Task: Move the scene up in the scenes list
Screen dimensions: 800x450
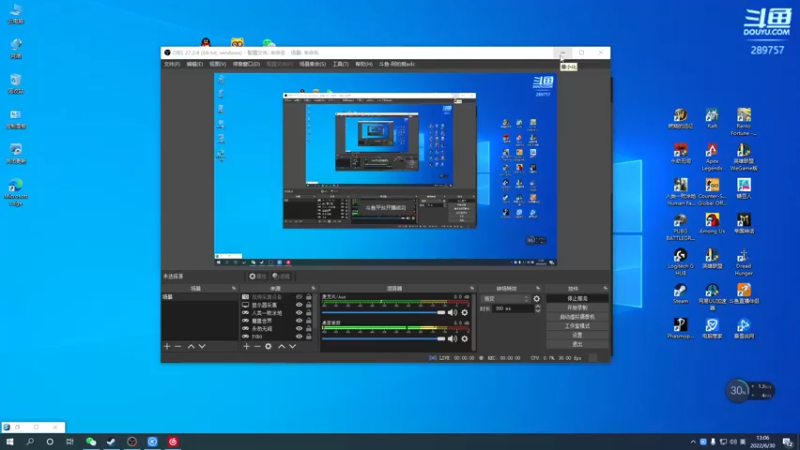Action: [191, 346]
